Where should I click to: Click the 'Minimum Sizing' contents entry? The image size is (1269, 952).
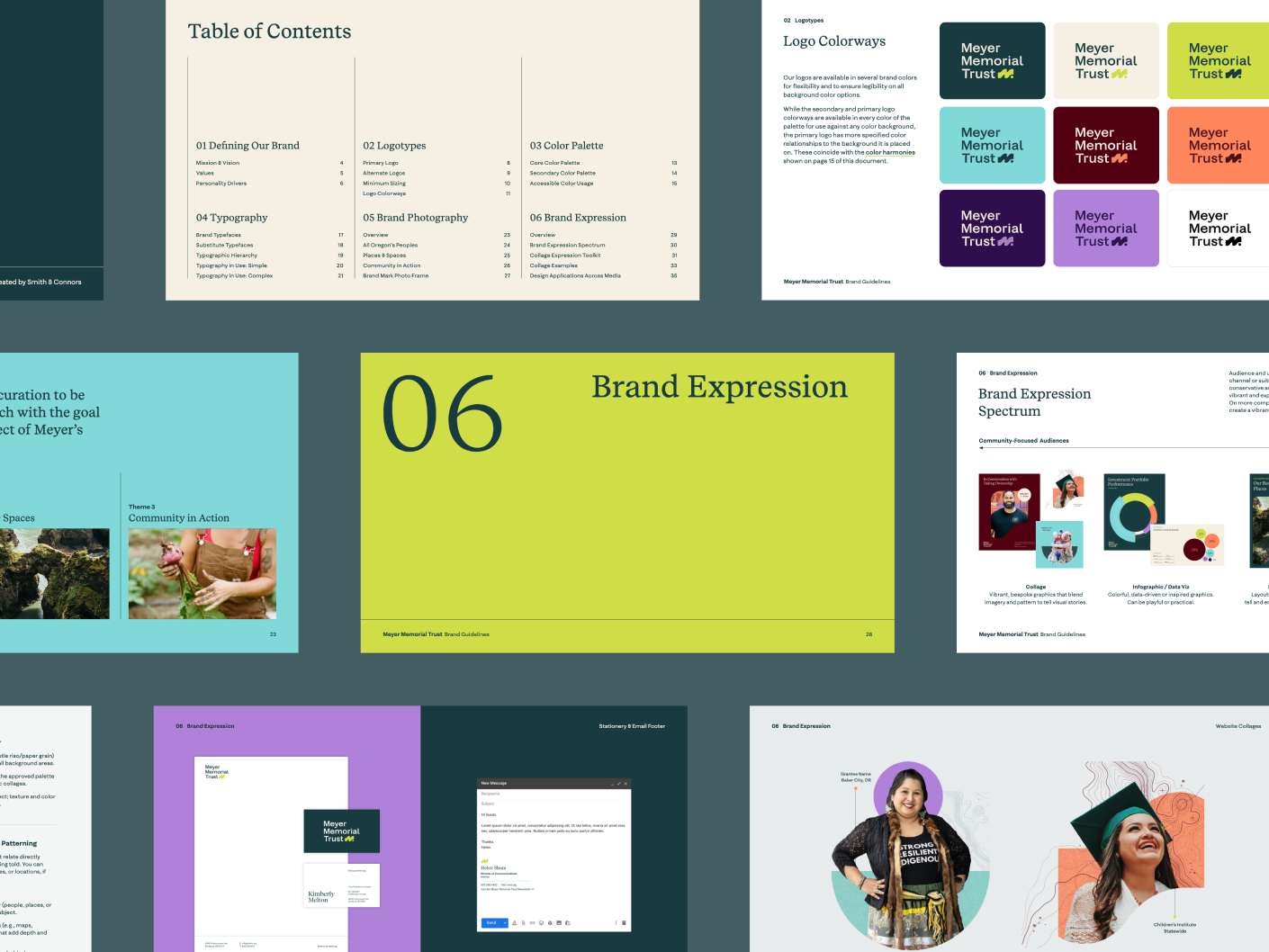coord(384,184)
